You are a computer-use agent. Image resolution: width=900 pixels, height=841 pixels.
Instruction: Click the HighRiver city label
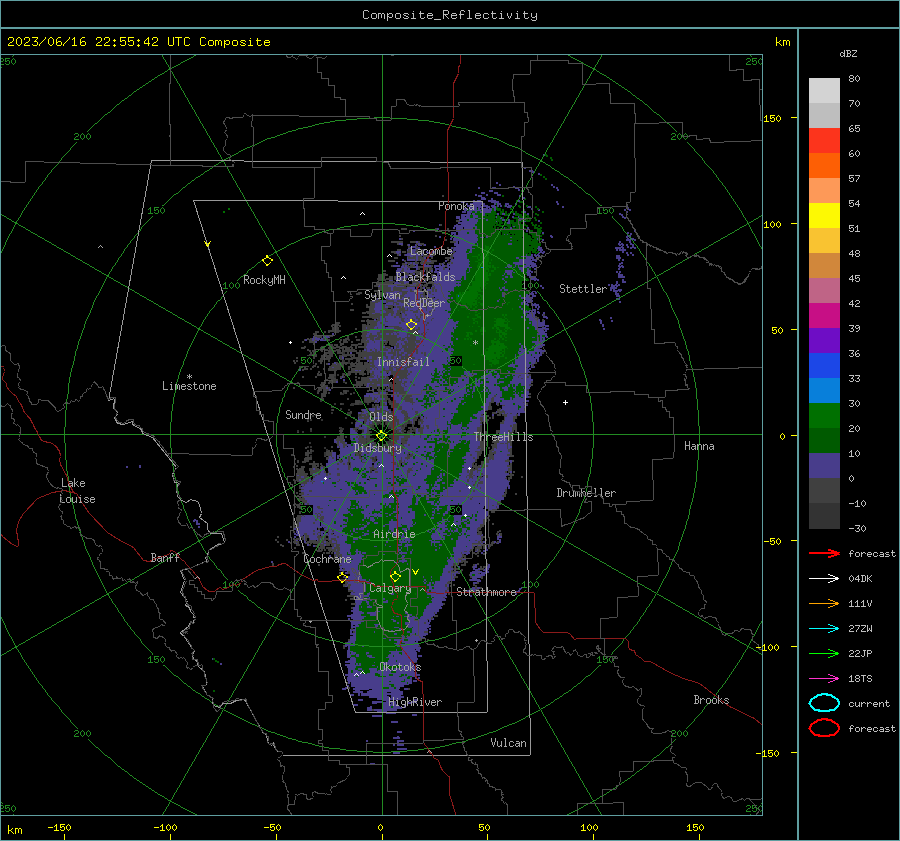click(x=415, y=702)
